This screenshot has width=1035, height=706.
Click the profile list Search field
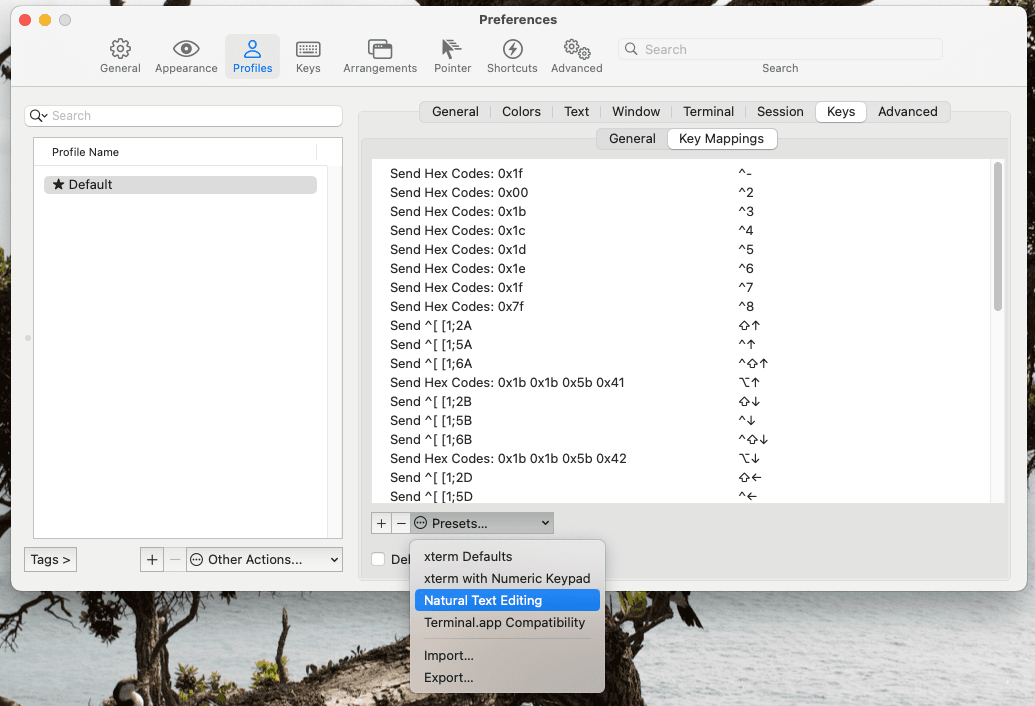click(184, 115)
